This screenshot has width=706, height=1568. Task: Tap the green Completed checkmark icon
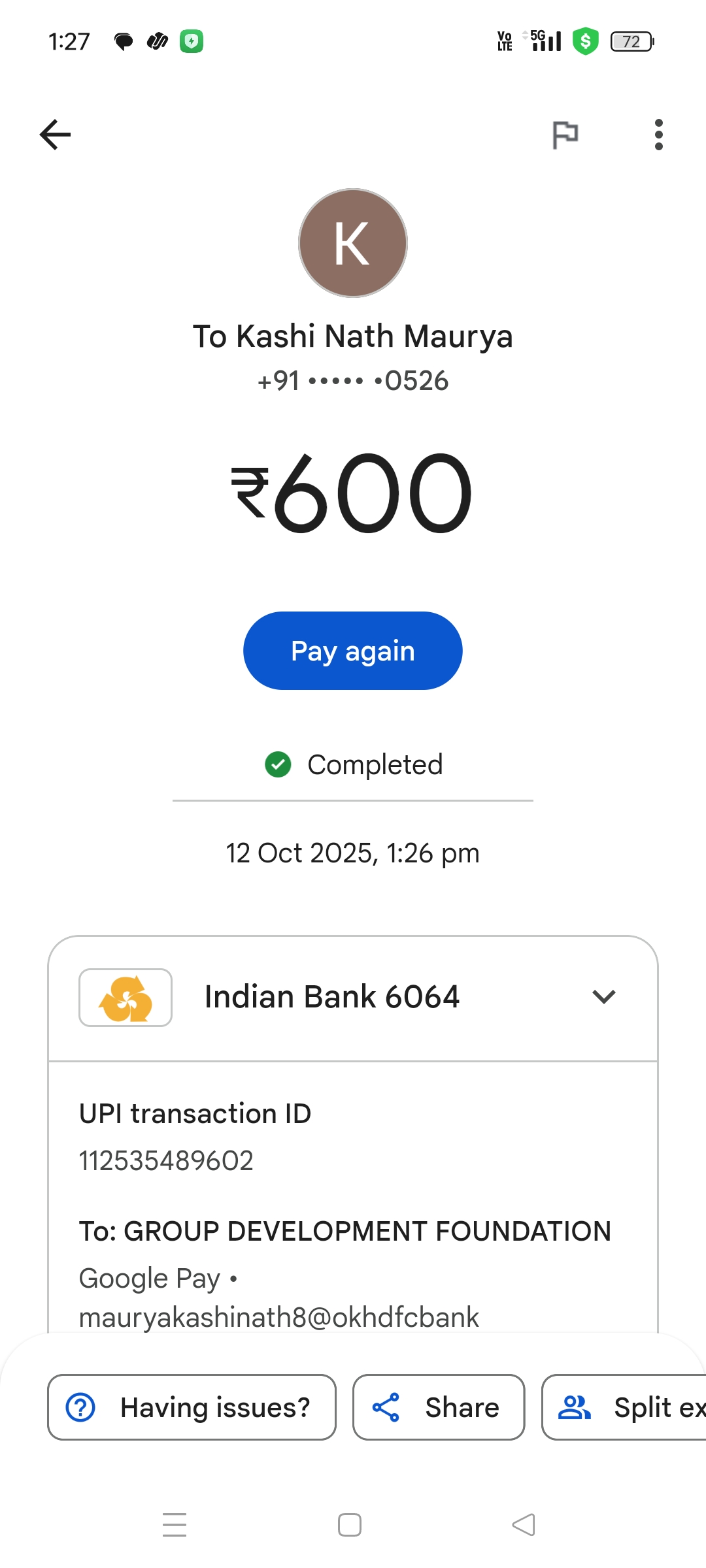[x=278, y=764]
